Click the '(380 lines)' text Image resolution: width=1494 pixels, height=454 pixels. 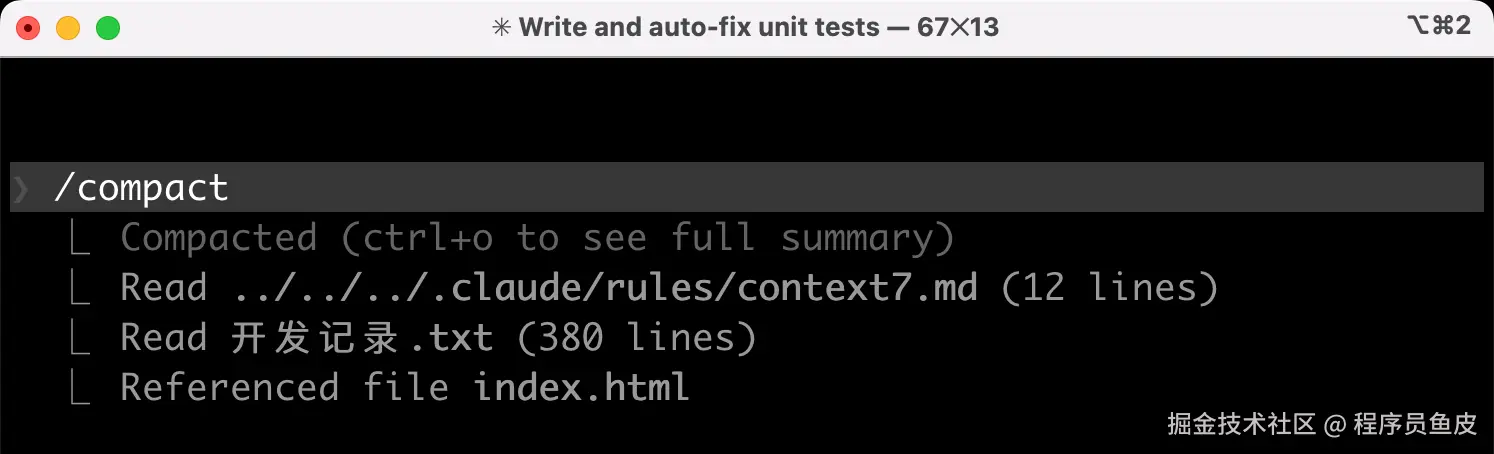[x=637, y=338]
